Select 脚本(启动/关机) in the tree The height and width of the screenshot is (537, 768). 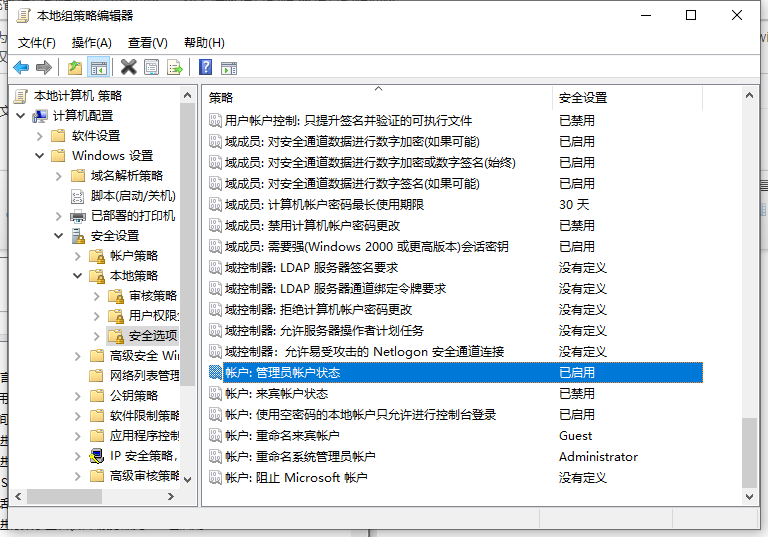click(132, 196)
